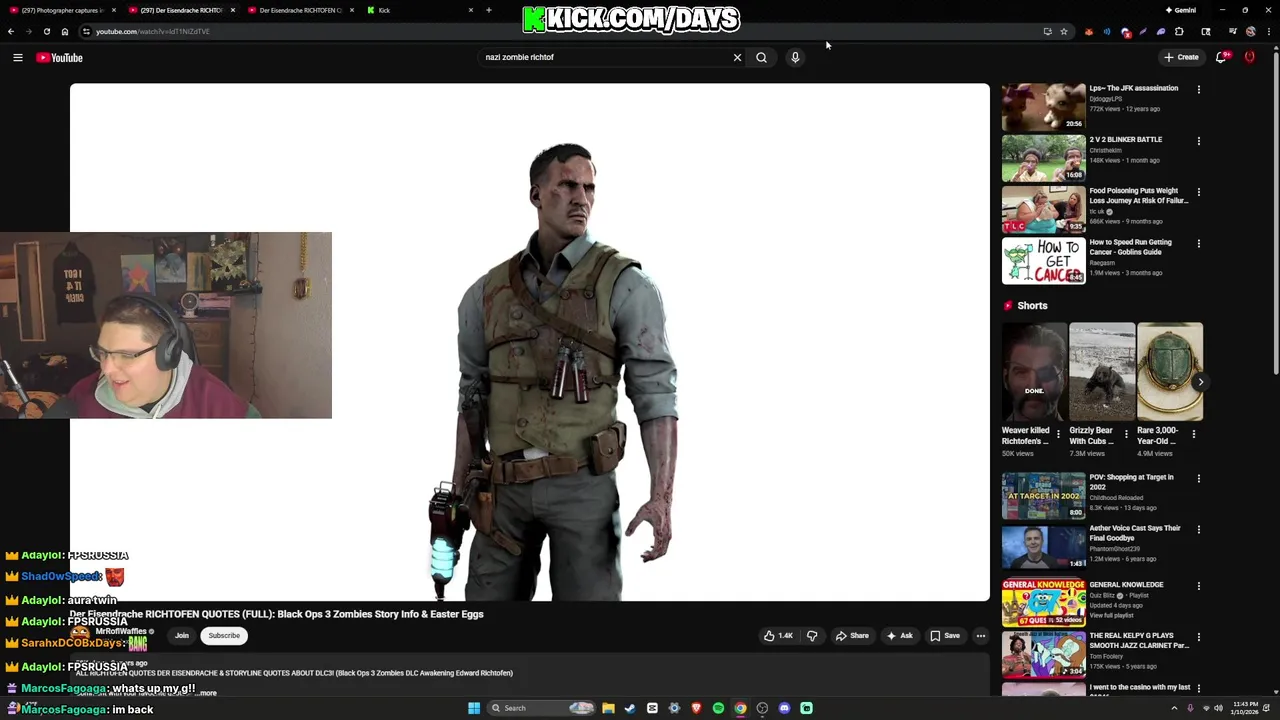Open options for THE REAL KELPY G video
Screen dimensions: 1280x720
click(1199, 637)
